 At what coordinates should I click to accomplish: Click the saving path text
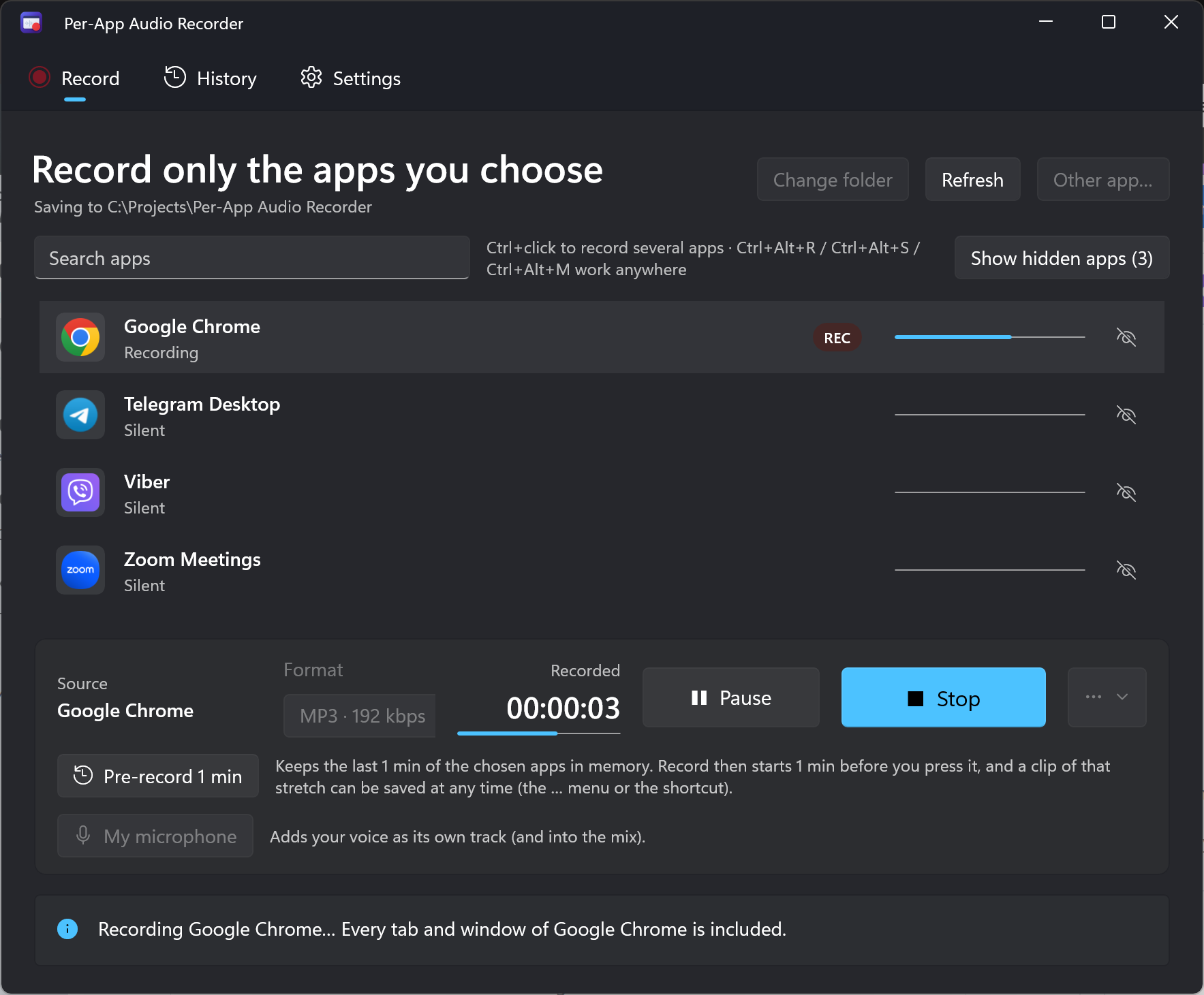(203, 207)
